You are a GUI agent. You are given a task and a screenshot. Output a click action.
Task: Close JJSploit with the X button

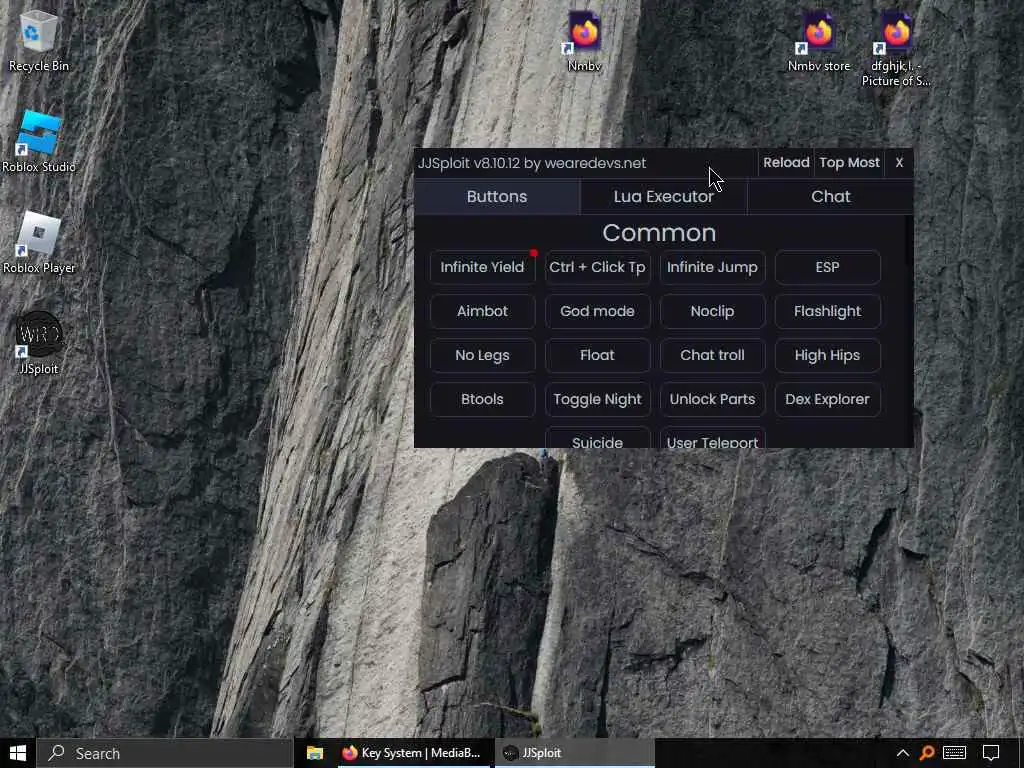click(x=899, y=163)
